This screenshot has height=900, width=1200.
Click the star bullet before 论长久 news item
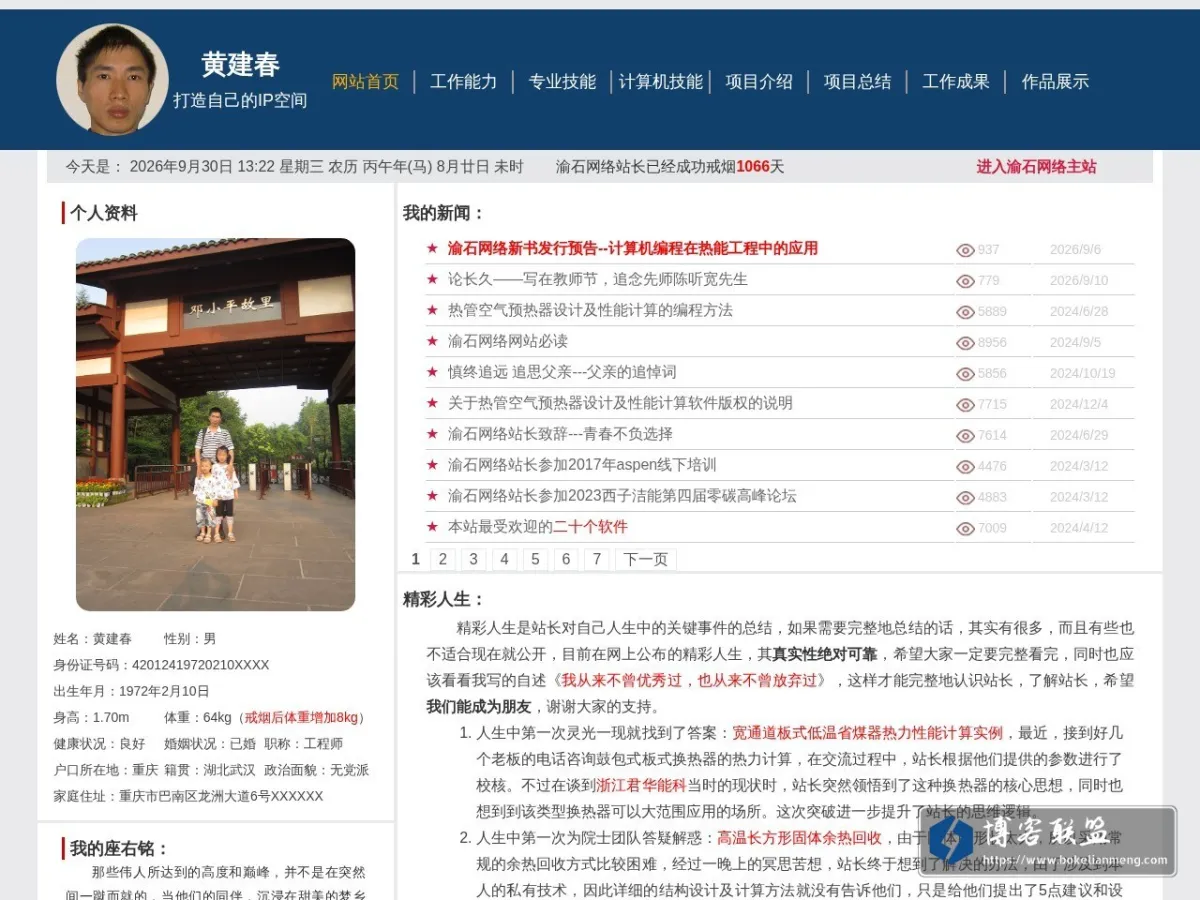point(432,279)
